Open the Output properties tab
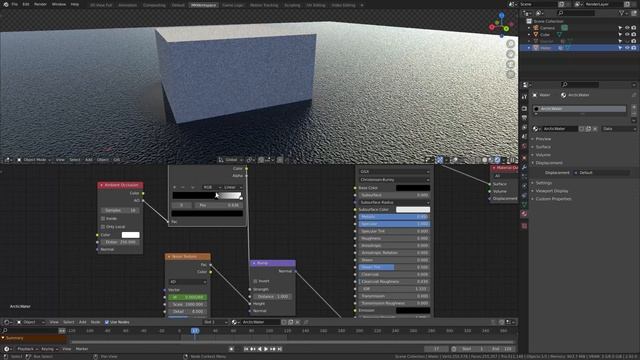The width and height of the screenshot is (640, 360). coord(524,118)
